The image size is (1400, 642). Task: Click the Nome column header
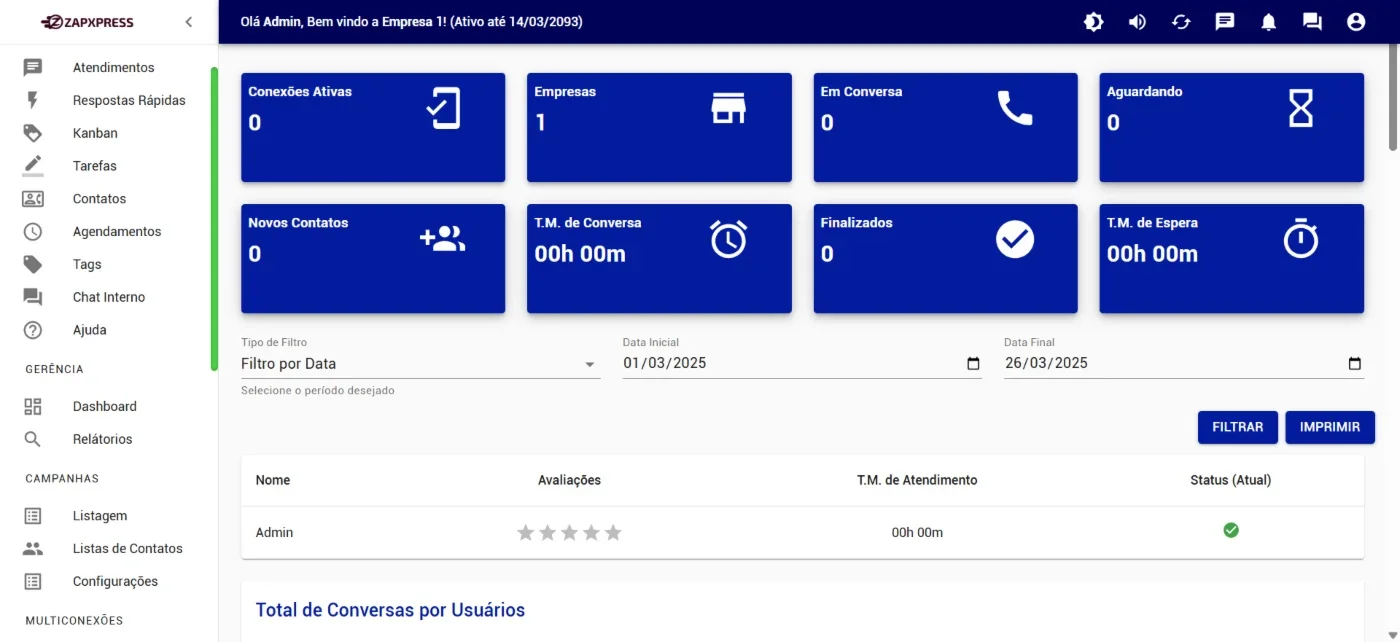coord(273,480)
